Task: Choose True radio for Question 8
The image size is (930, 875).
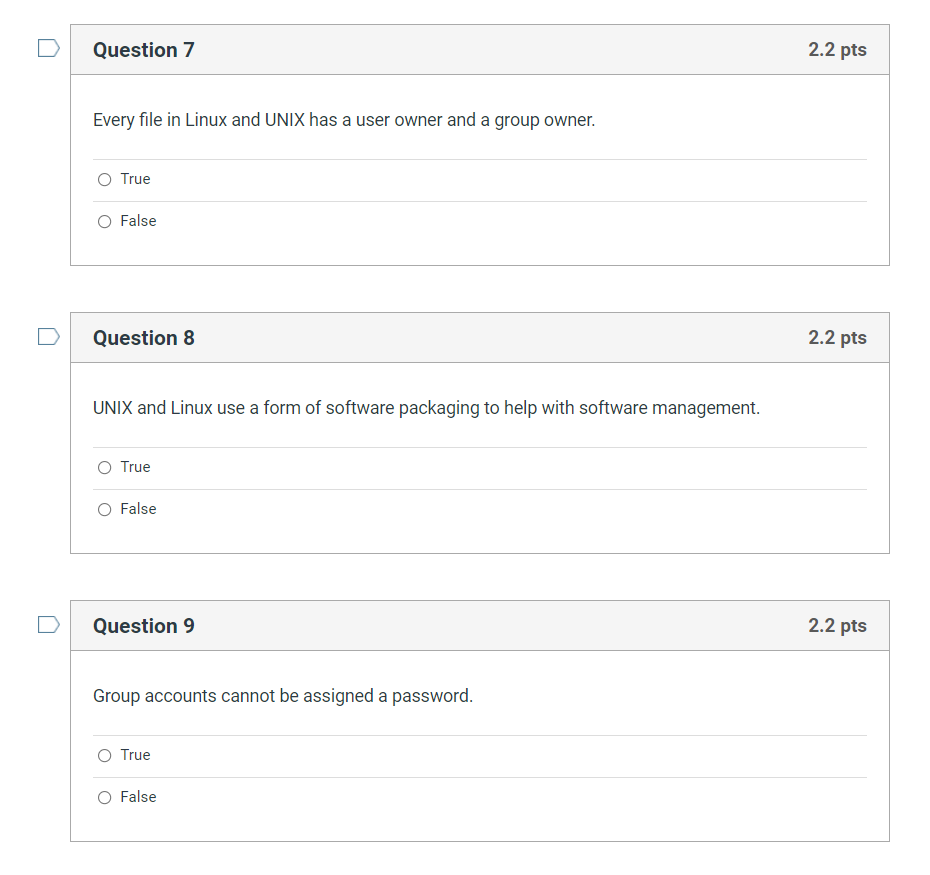Action: (104, 467)
